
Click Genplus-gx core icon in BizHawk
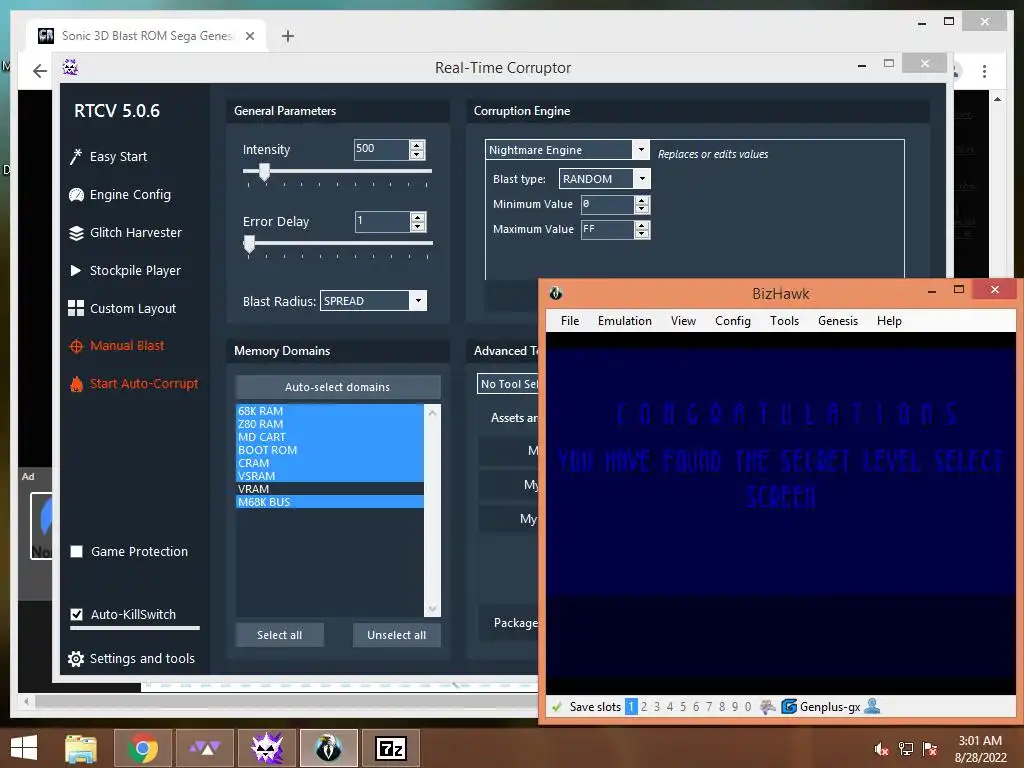789,707
